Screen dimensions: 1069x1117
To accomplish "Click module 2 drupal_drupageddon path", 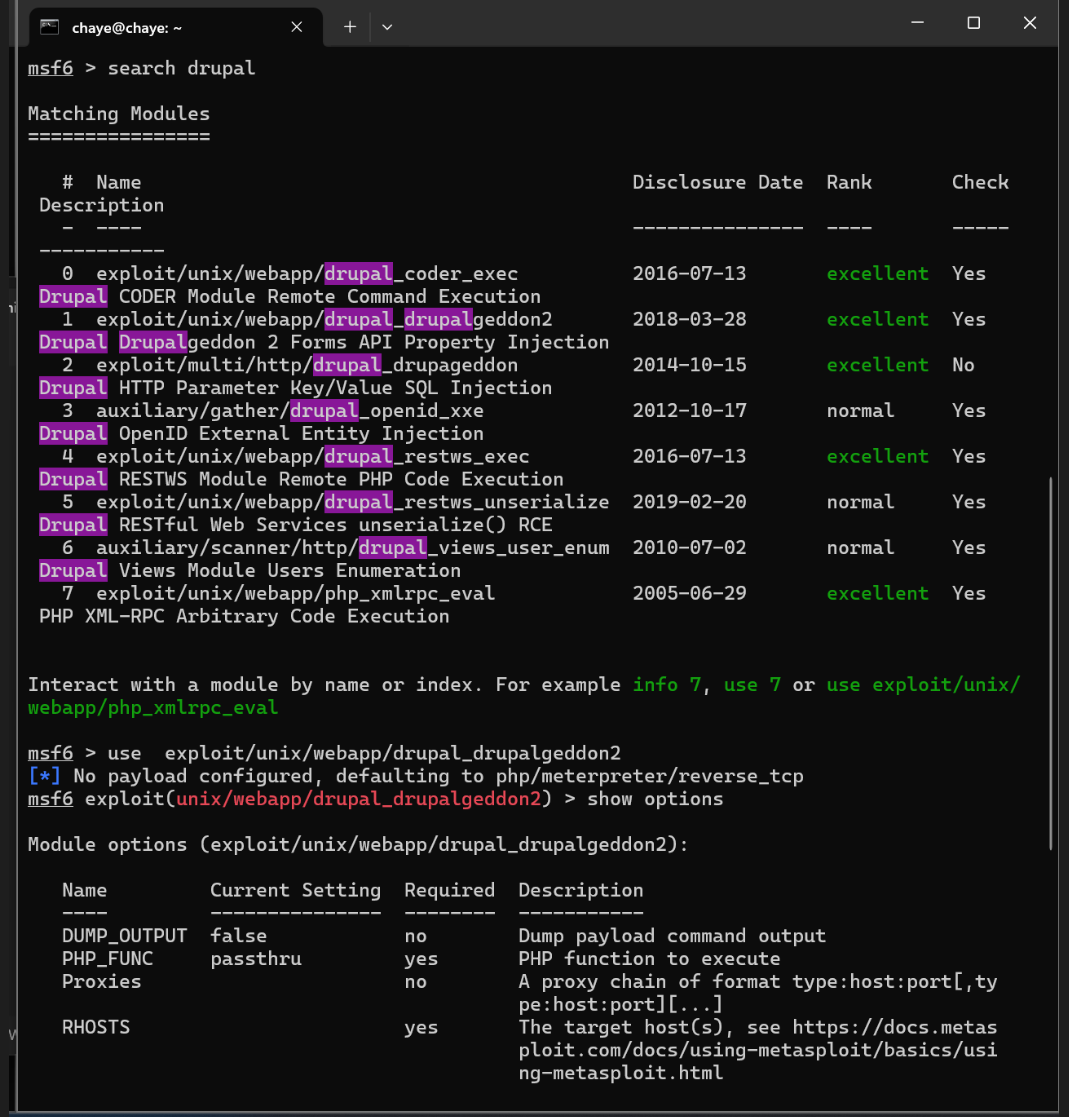I will (307, 365).
